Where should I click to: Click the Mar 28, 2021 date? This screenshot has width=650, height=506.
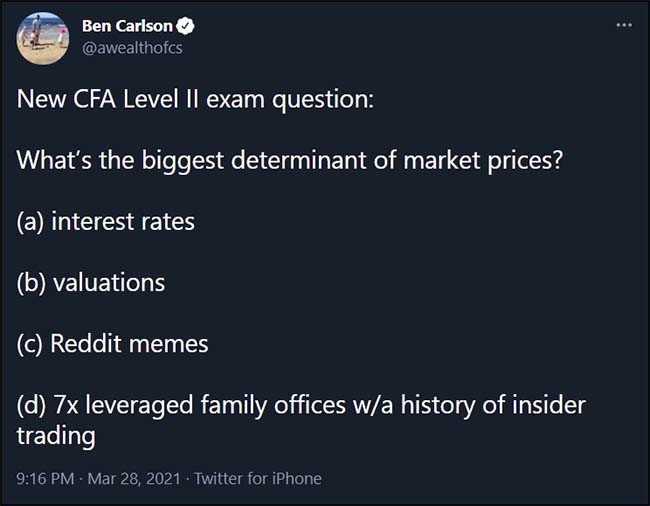click(135, 478)
